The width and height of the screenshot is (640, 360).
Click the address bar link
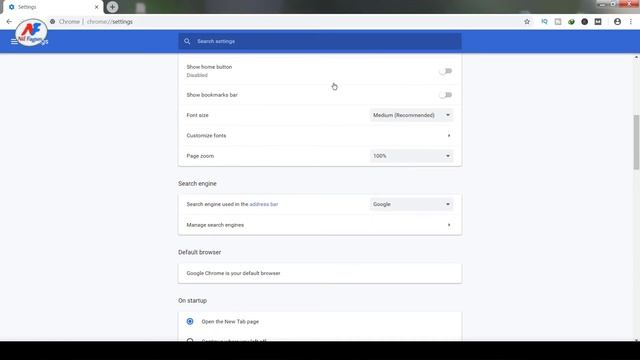pyautogui.click(x=264, y=204)
